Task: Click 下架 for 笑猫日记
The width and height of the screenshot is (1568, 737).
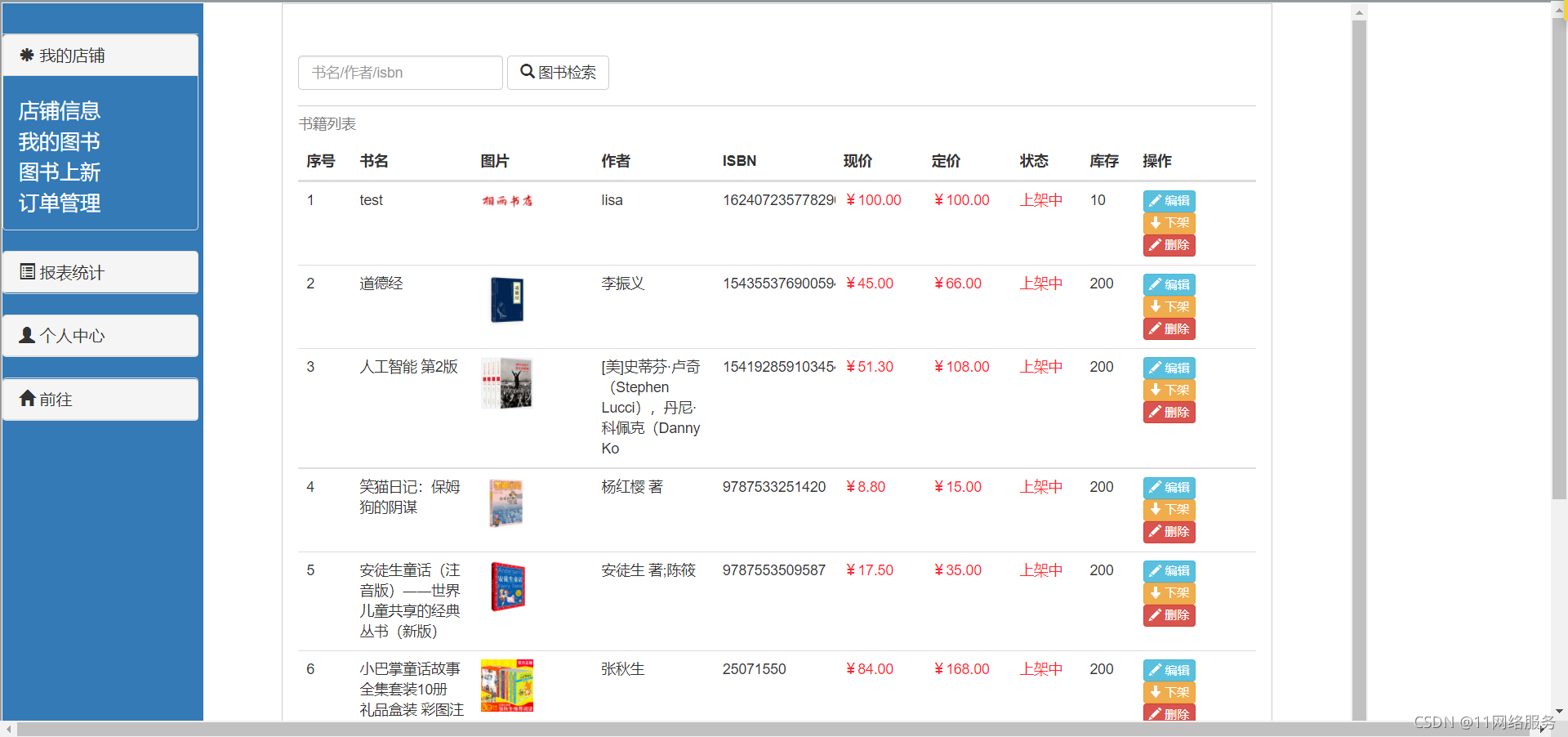Action: 1169,510
